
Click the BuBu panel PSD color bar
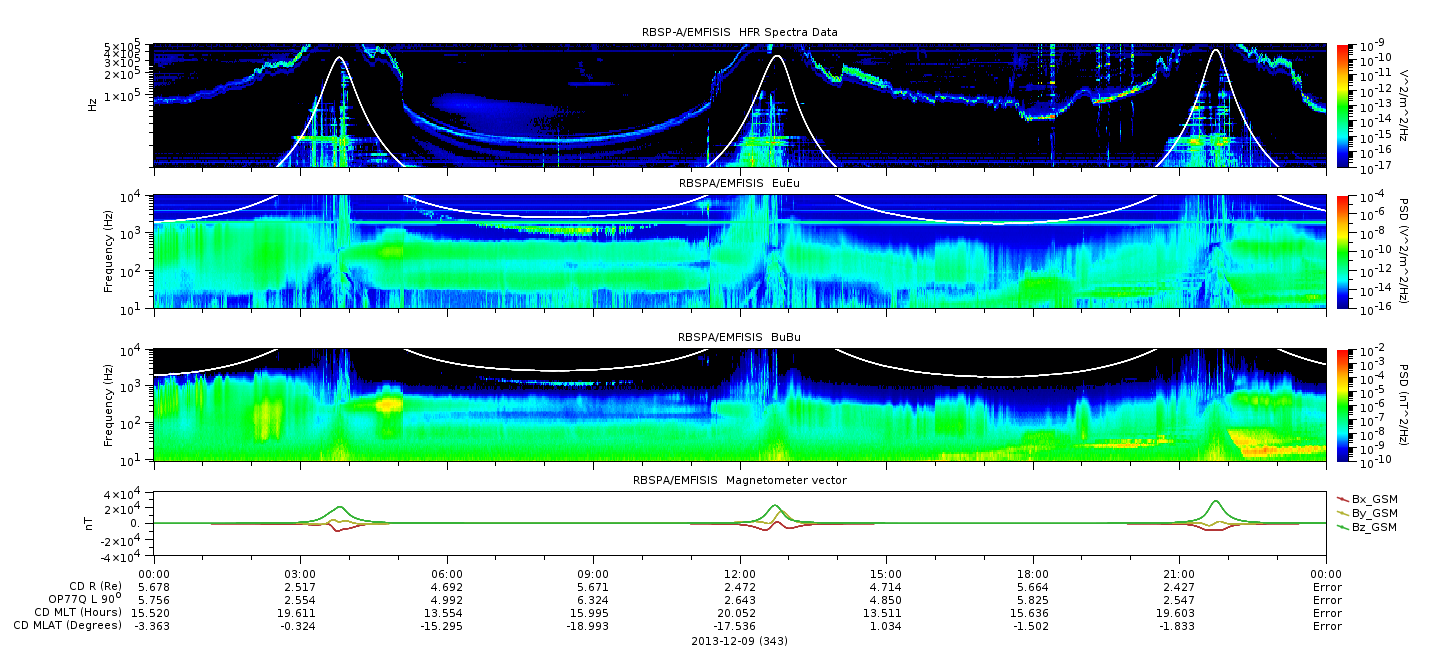[1343, 404]
